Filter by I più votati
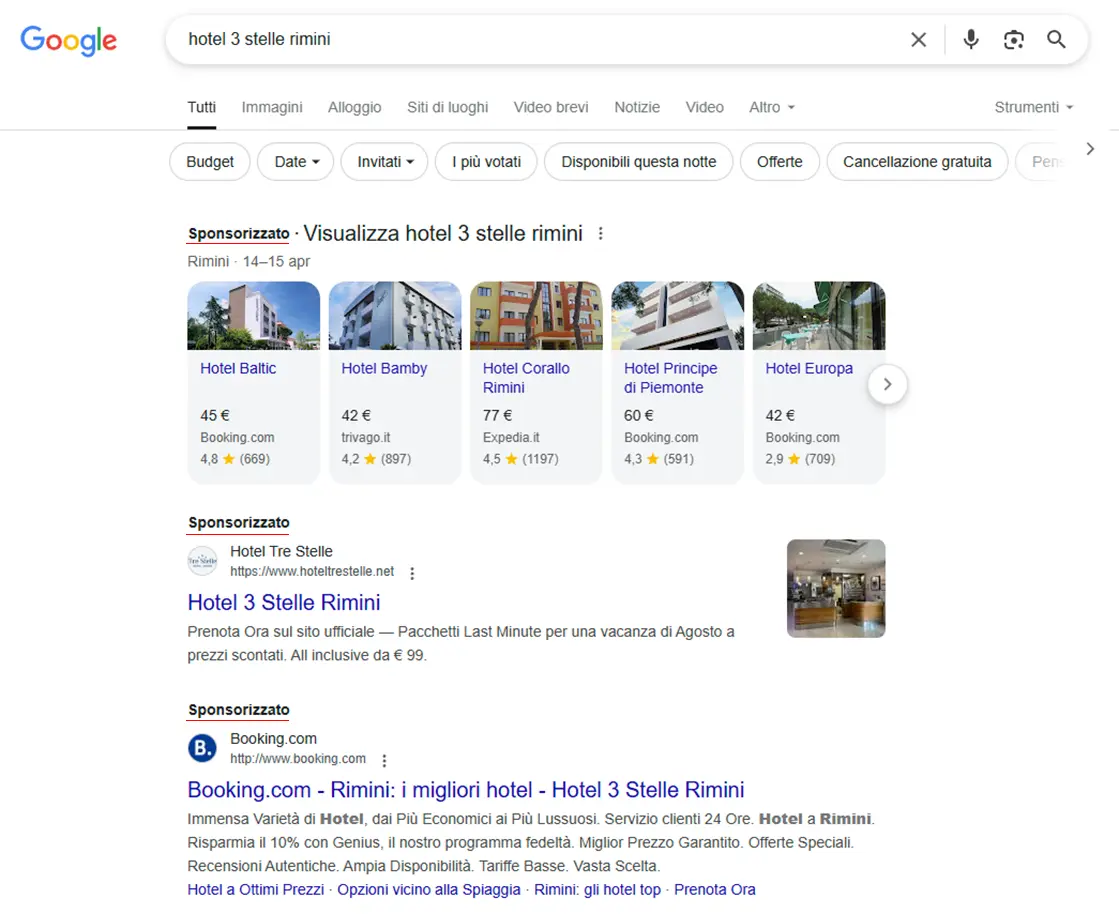The image size is (1119, 914). [x=486, y=162]
